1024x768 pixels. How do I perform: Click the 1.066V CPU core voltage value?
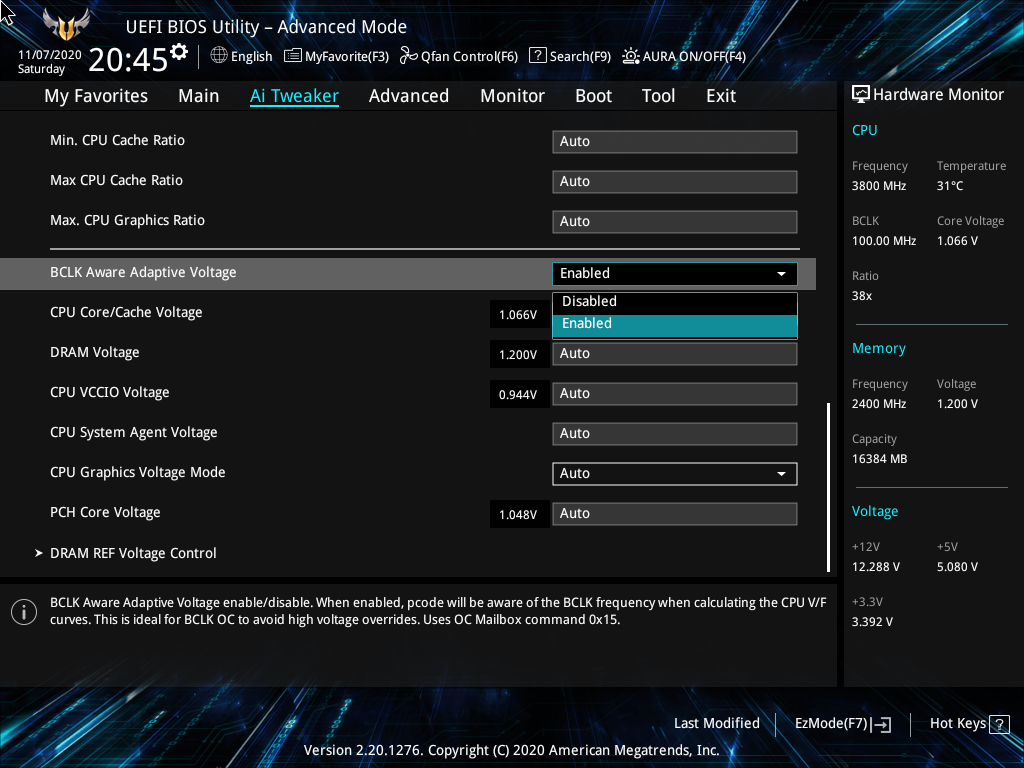518,315
